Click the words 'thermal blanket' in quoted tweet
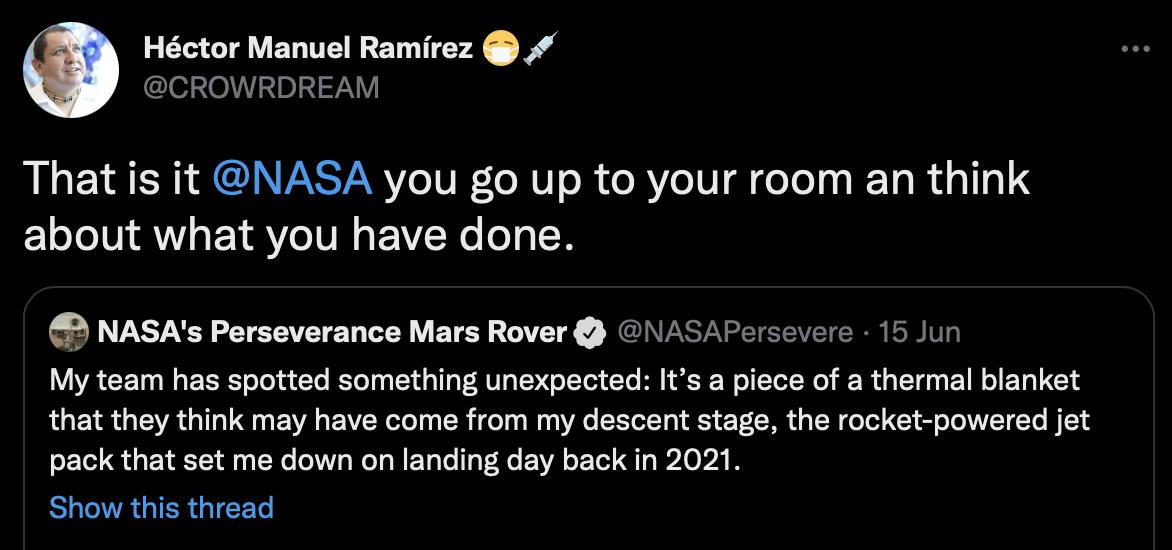 [975, 381]
